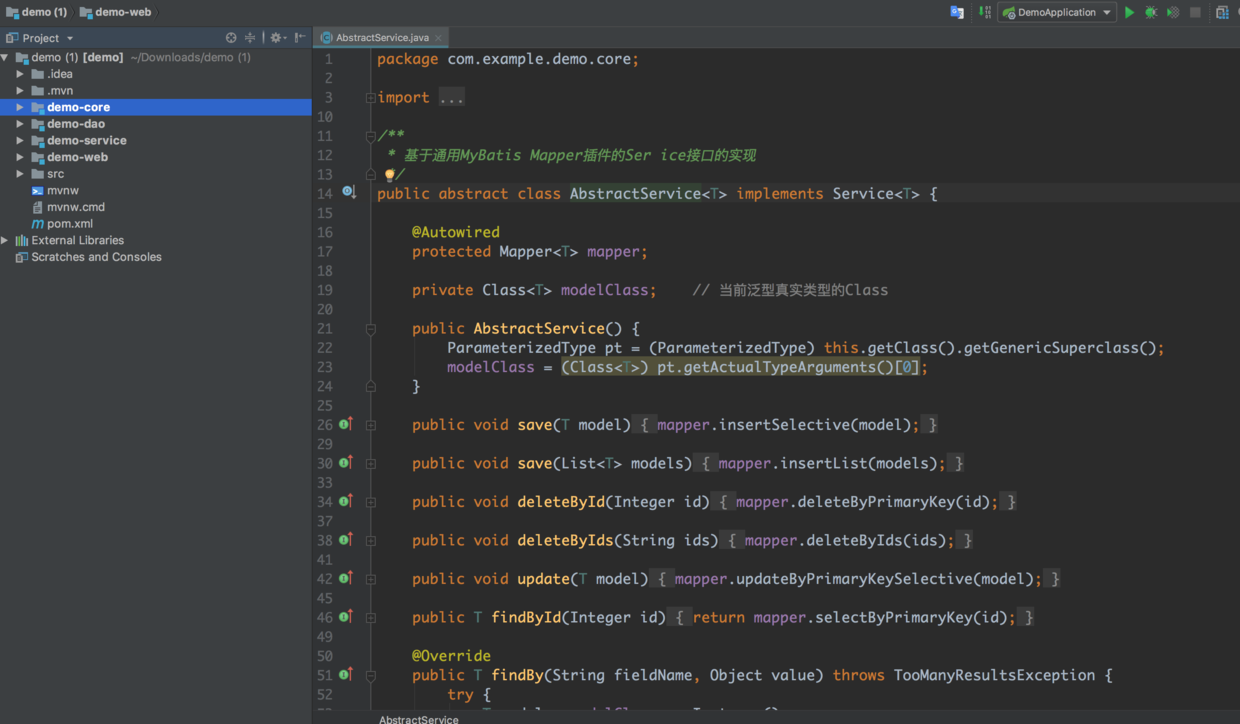Click demo-web in the navigation breadcrumb
The width and height of the screenshot is (1240, 724).
(122, 12)
